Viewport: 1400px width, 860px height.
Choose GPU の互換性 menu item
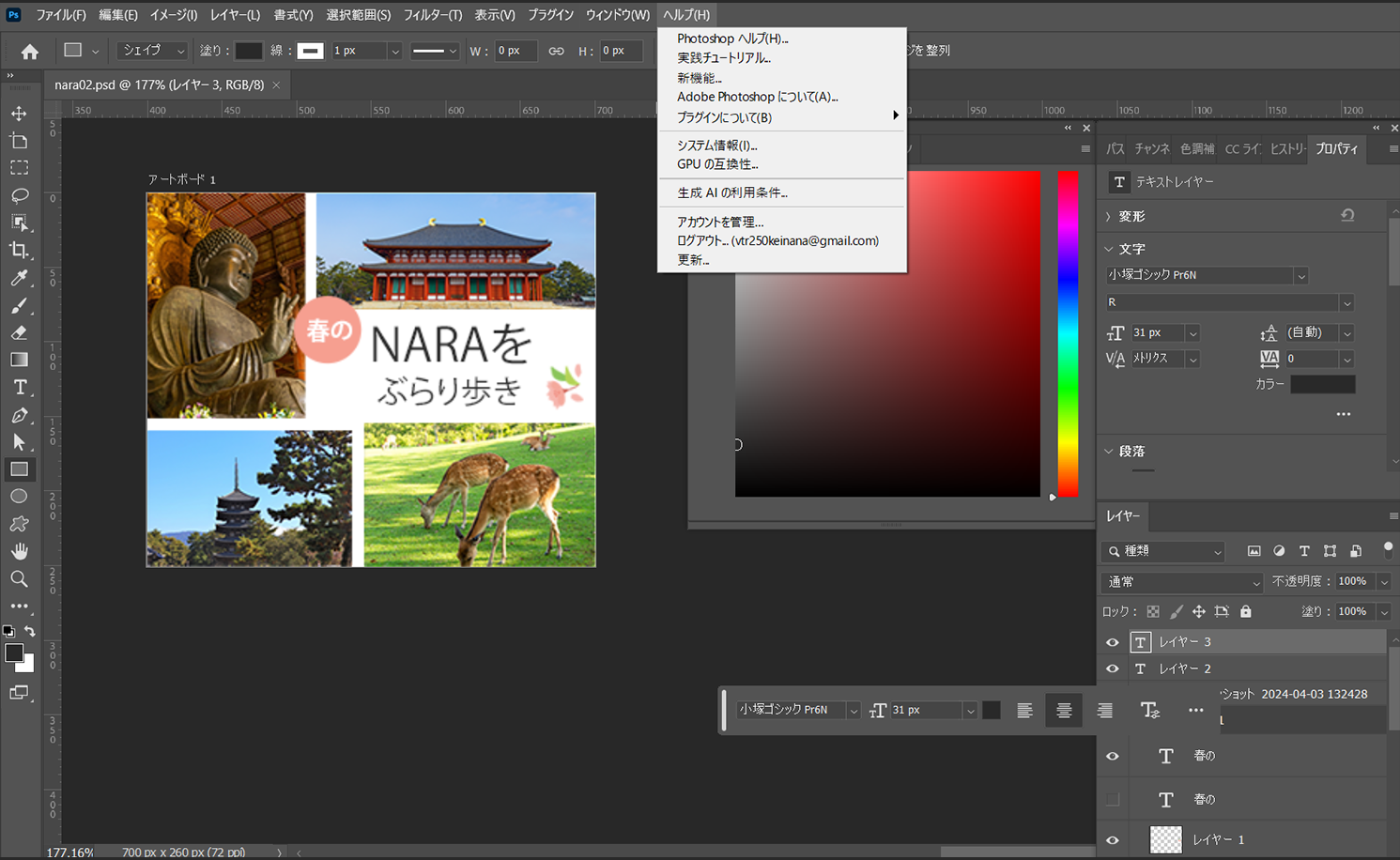pyautogui.click(x=717, y=164)
